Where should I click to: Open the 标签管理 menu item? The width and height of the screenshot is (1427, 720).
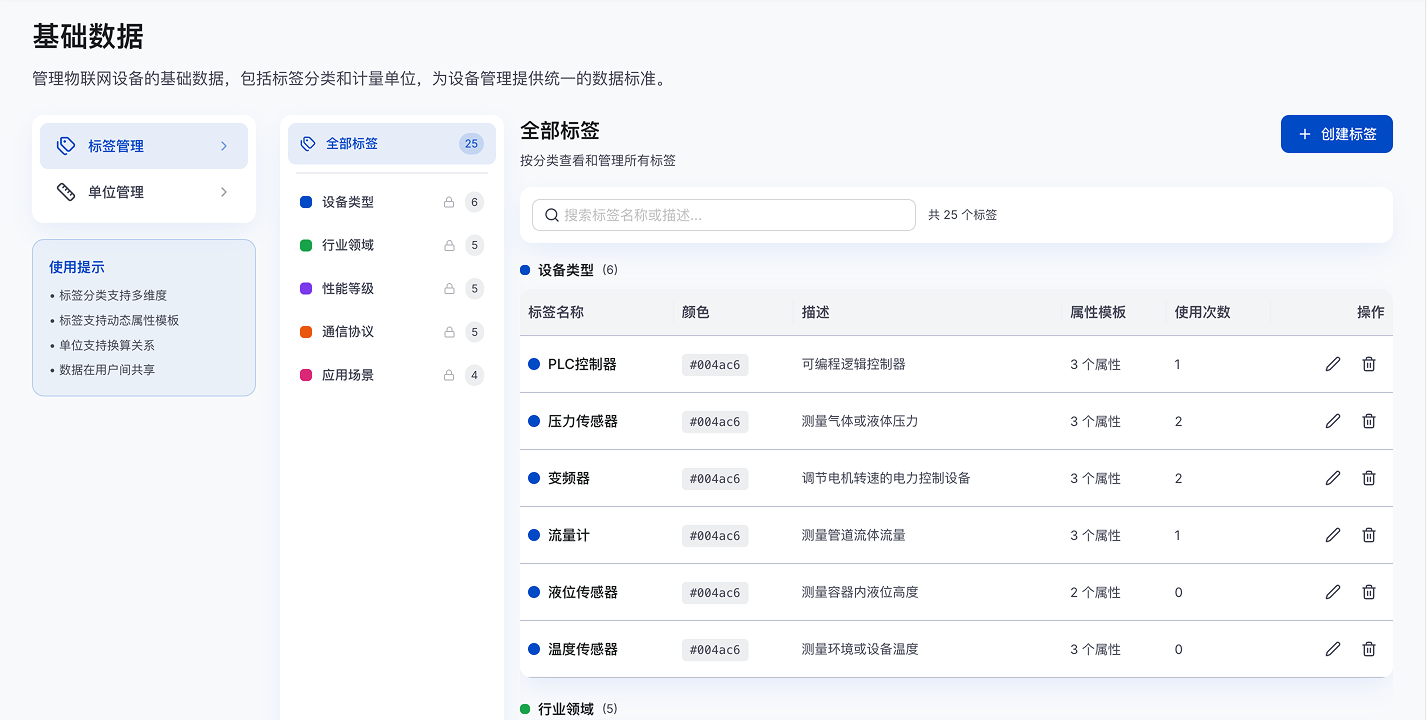(144, 146)
